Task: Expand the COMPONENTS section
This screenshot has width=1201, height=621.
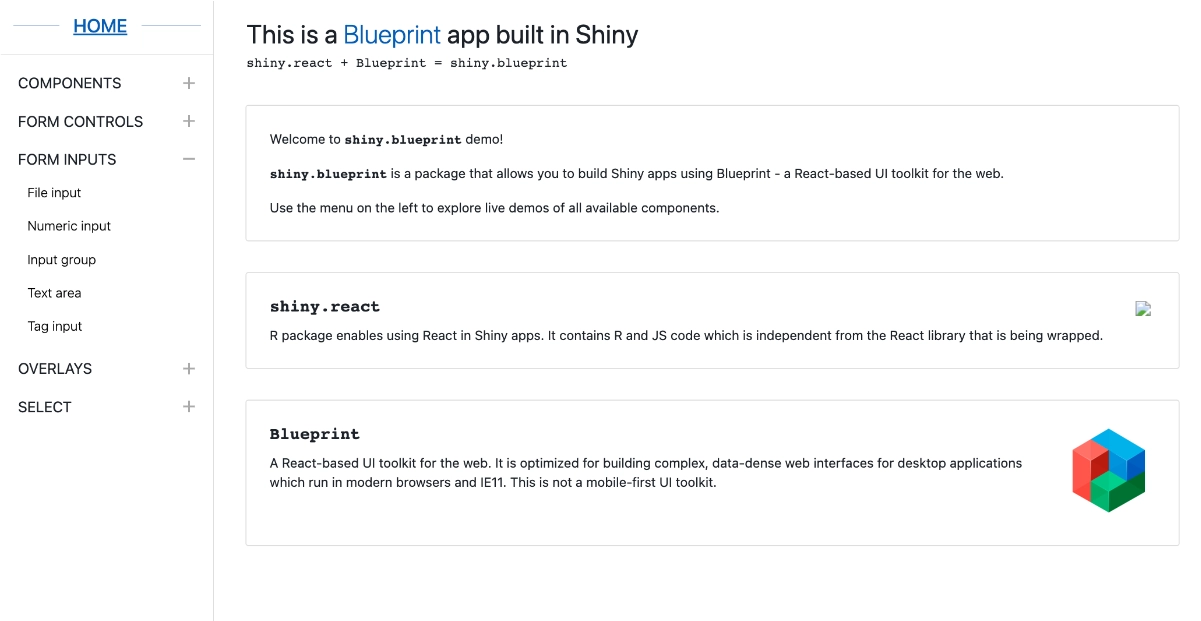Action: point(188,83)
